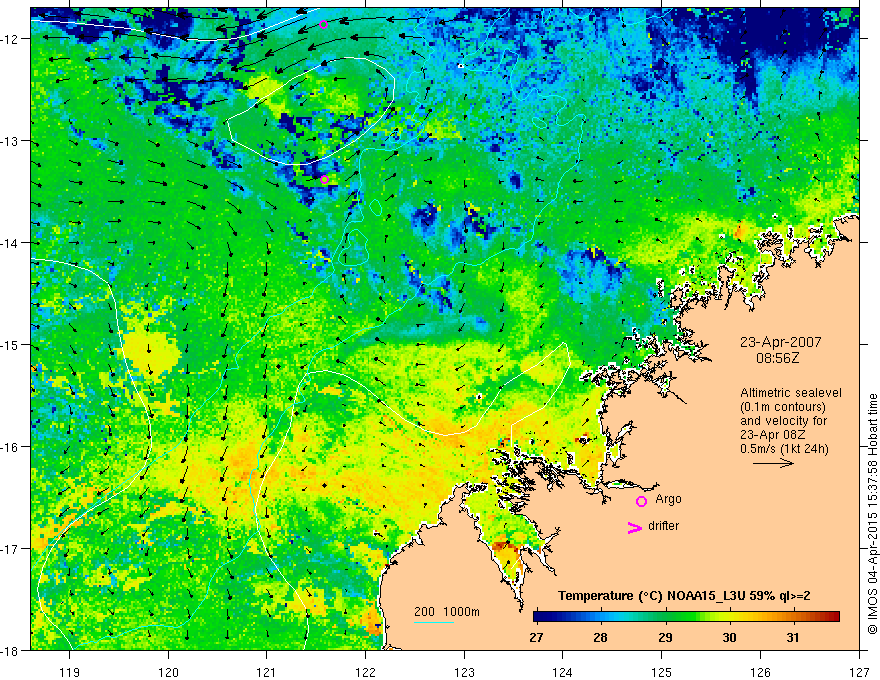
Task: Click the drifter legend label
Action: coord(663,526)
